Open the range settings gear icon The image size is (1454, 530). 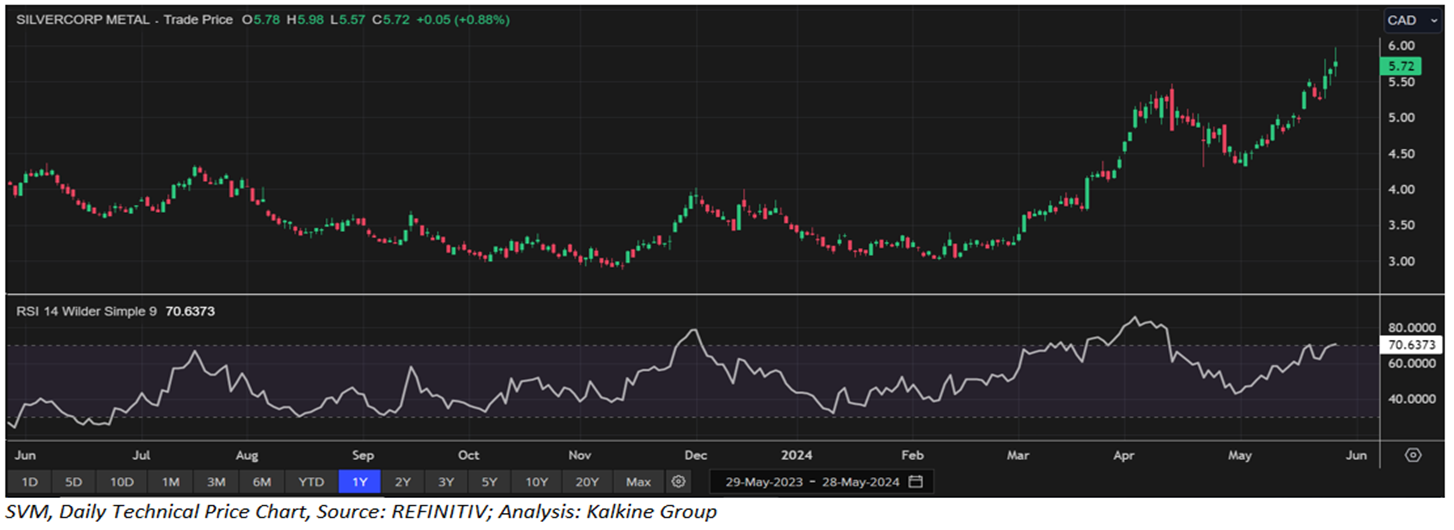click(x=679, y=482)
